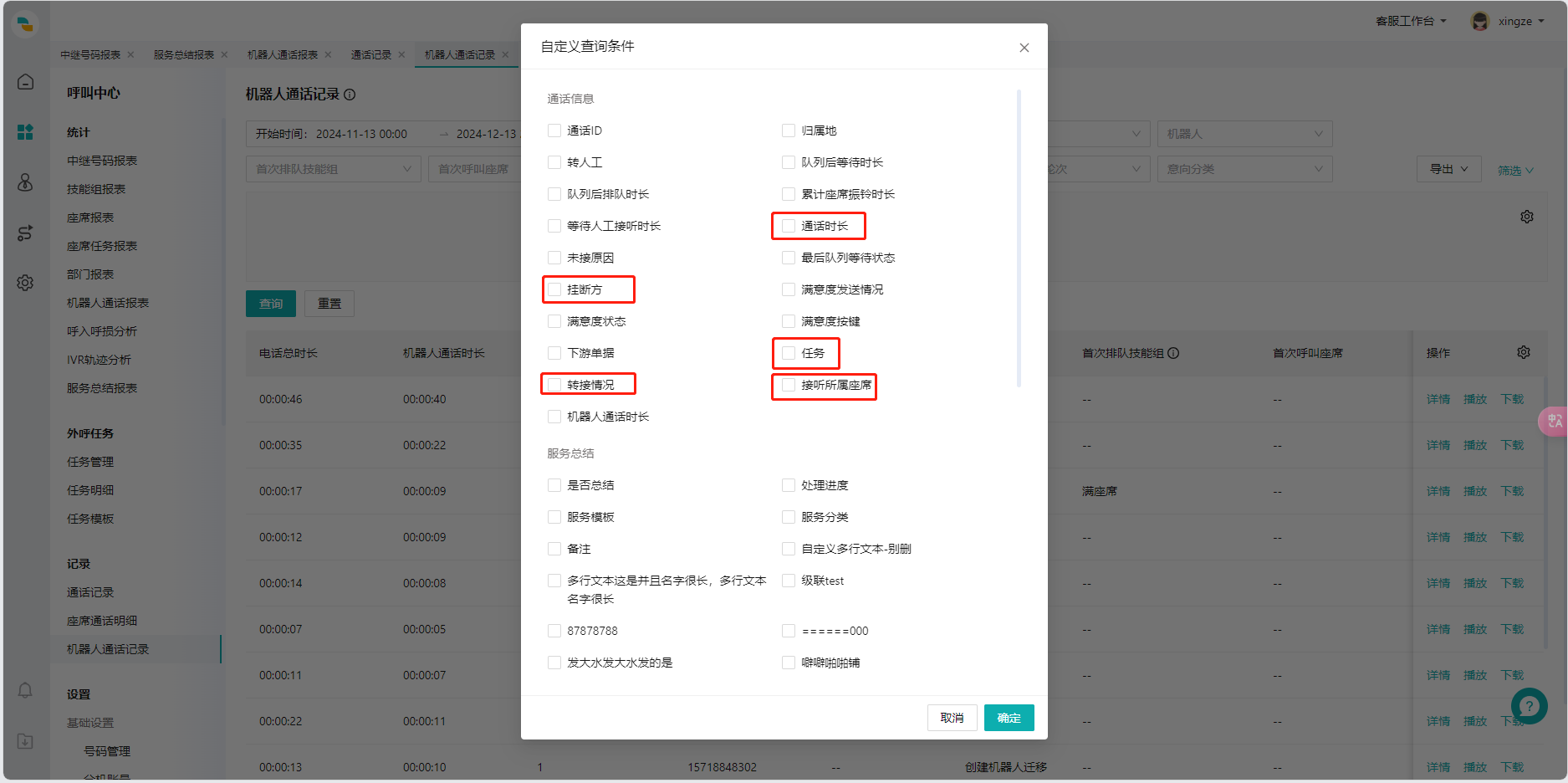Expand the 导出 dropdown button

coord(1448,169)
